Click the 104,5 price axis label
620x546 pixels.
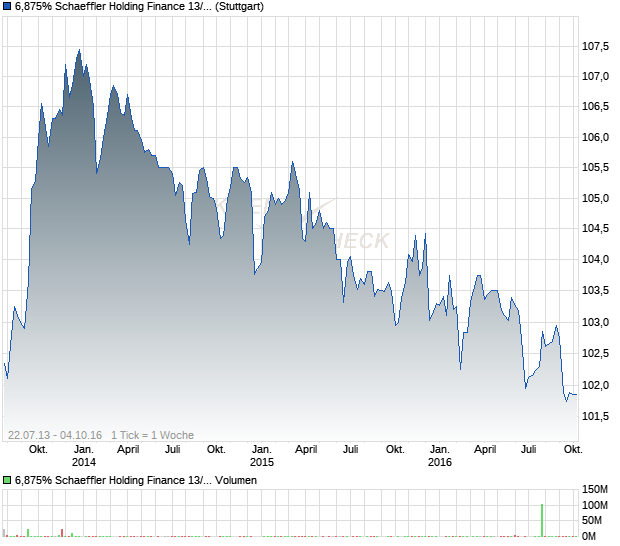[x=595, y=229]
